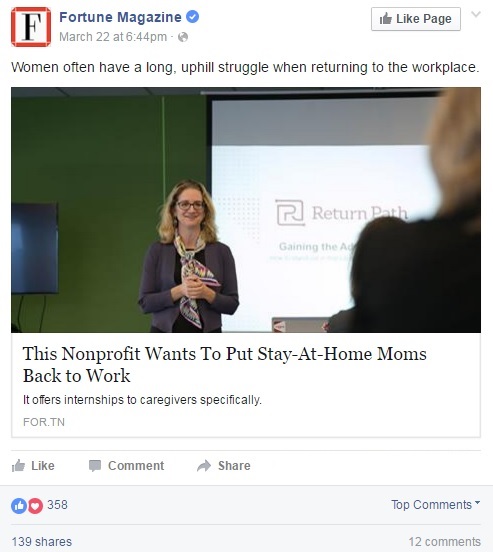Open the March 22 at 6:44pm timestamp
493x552 pixels.
point(113,37)
